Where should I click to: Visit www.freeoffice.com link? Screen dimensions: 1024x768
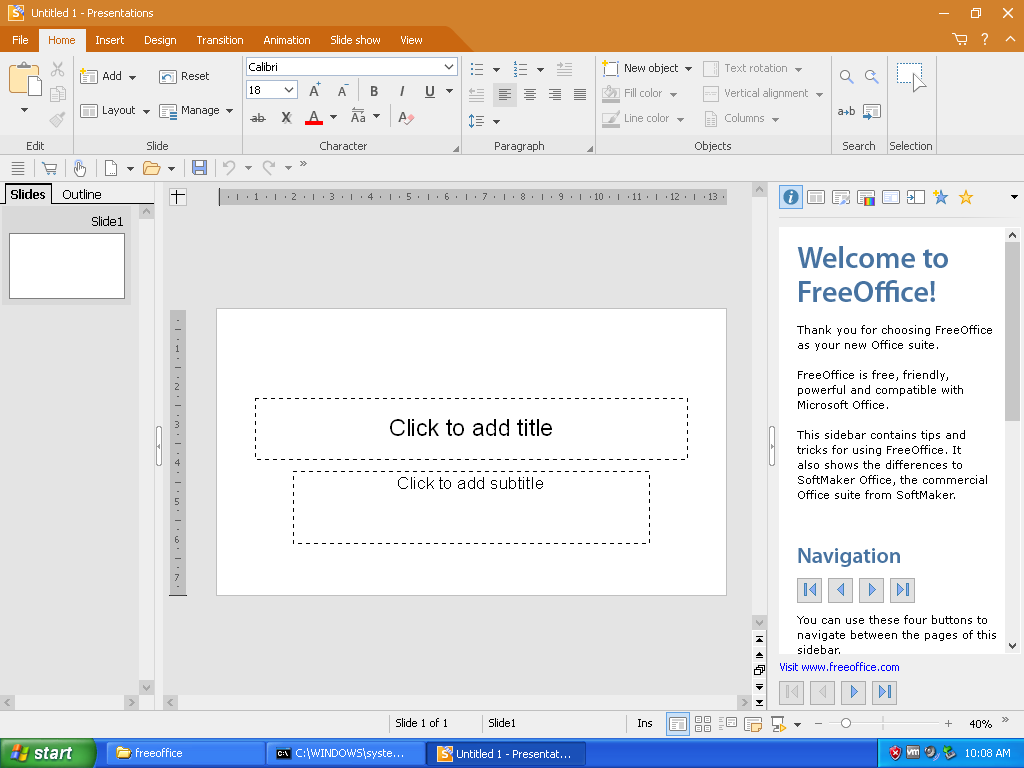click(839, 667)
